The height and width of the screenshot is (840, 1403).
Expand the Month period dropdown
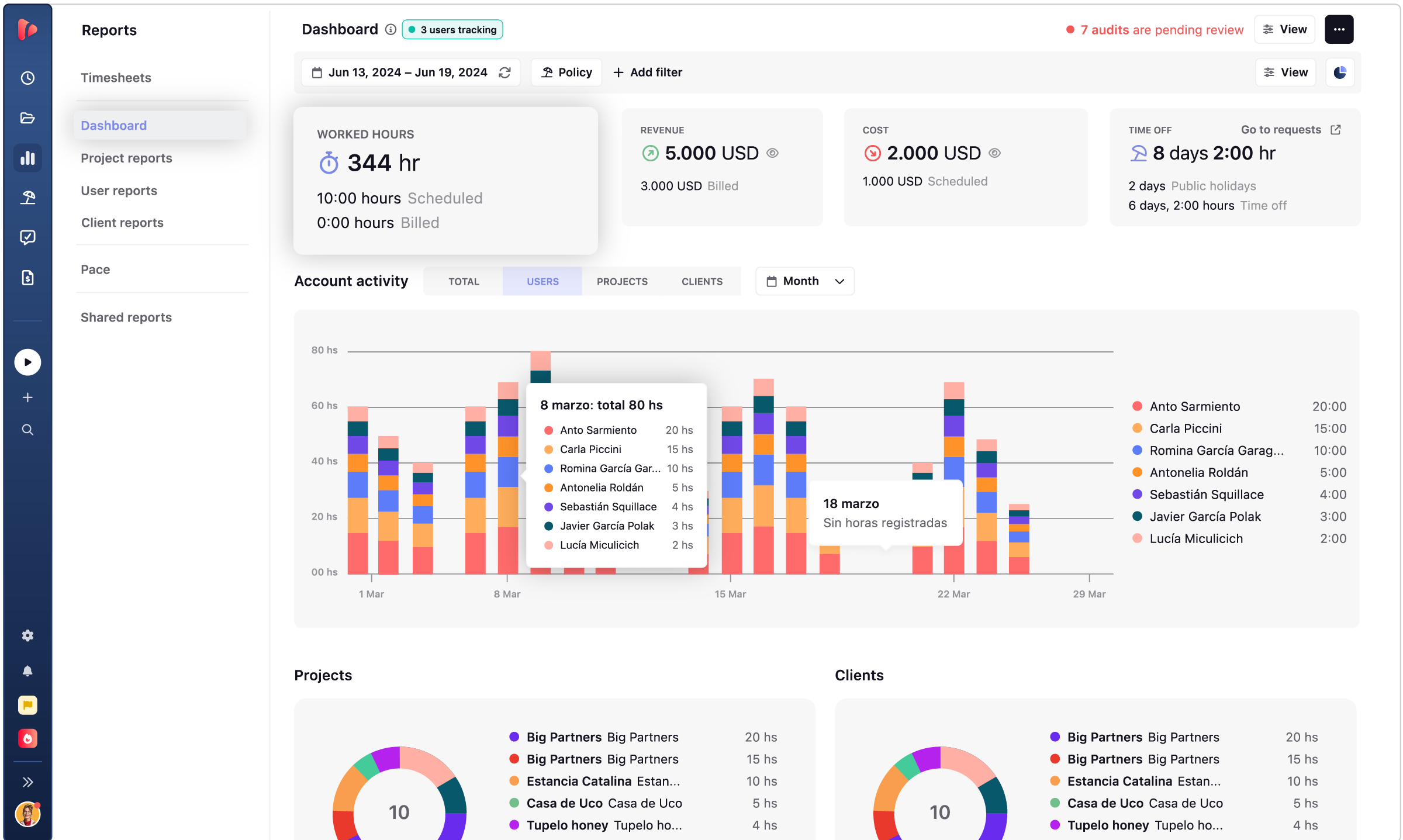coord(805,281)
